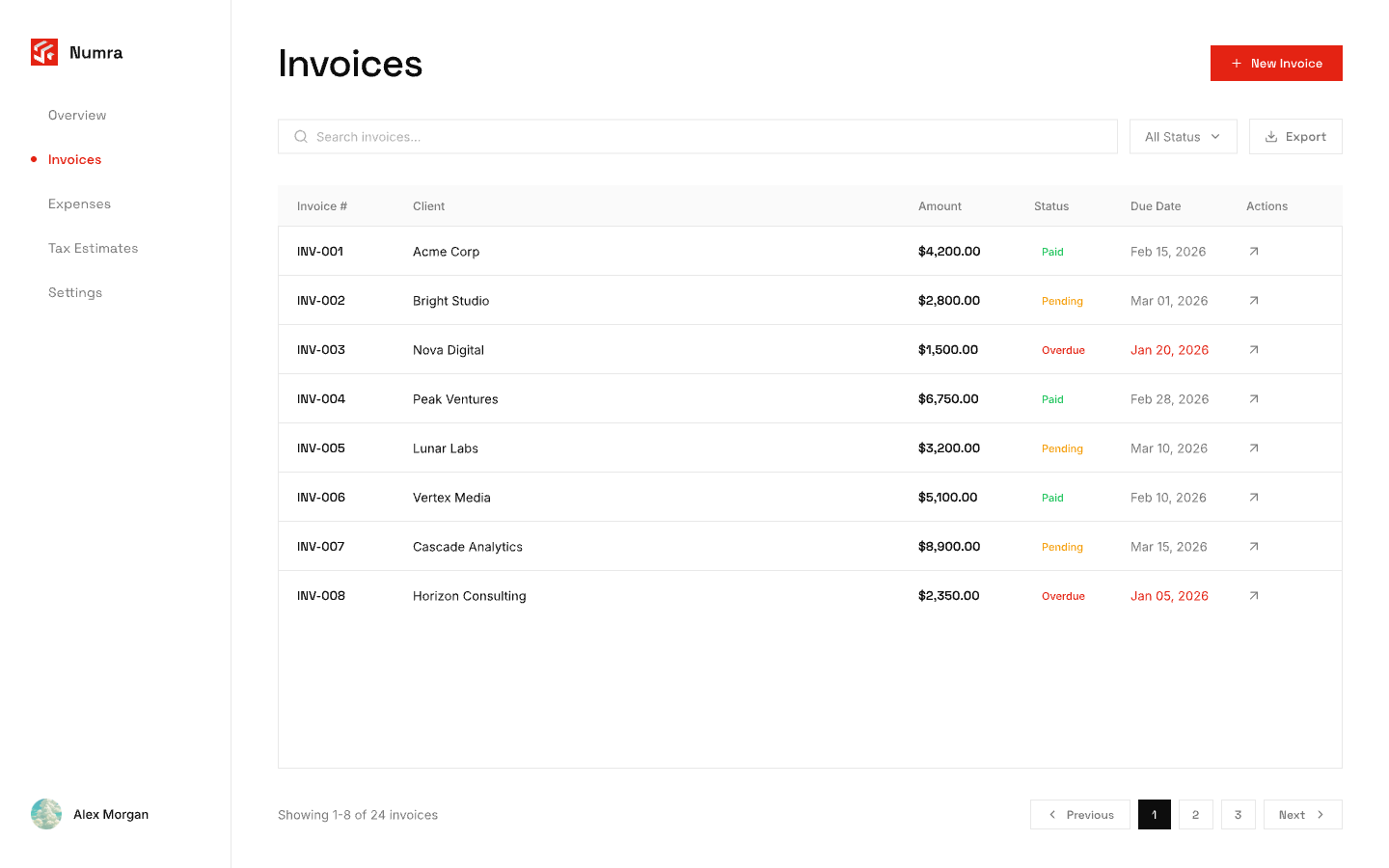Click the red active Invoices indicator dot
Screen dimensions: 1389x868
34,159
